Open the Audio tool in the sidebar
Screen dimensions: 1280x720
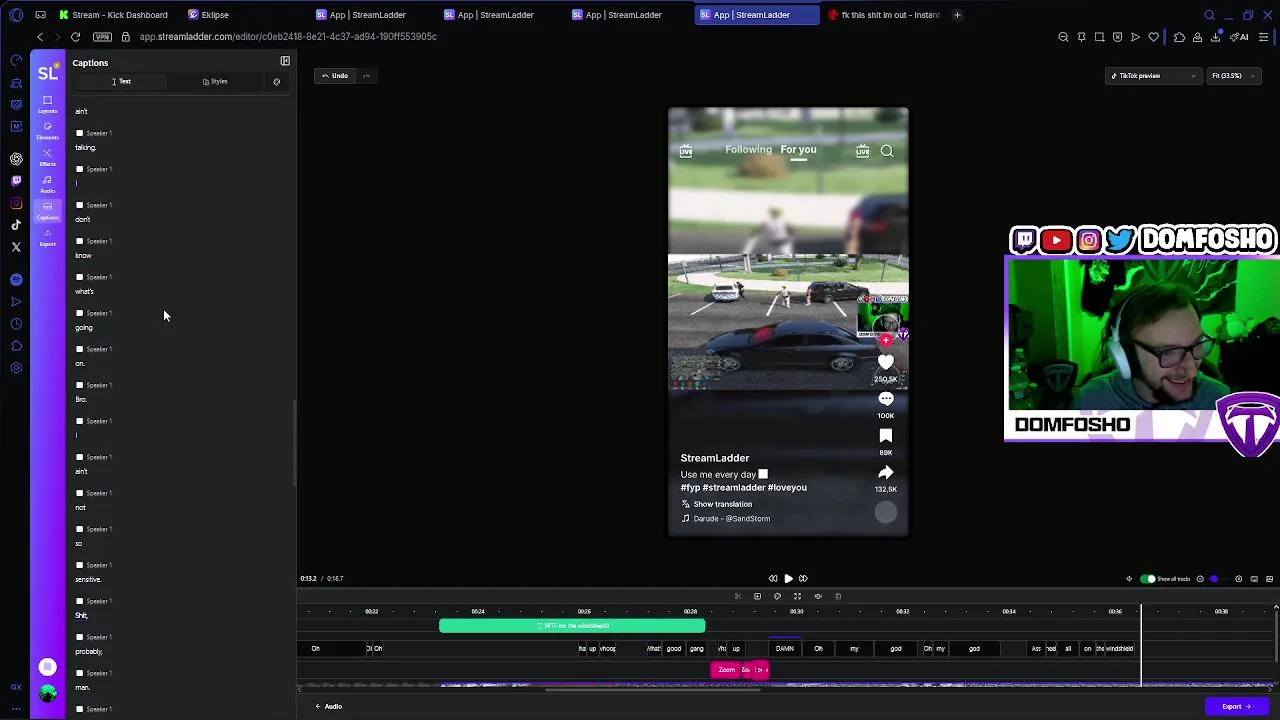(x=47, y=184)
